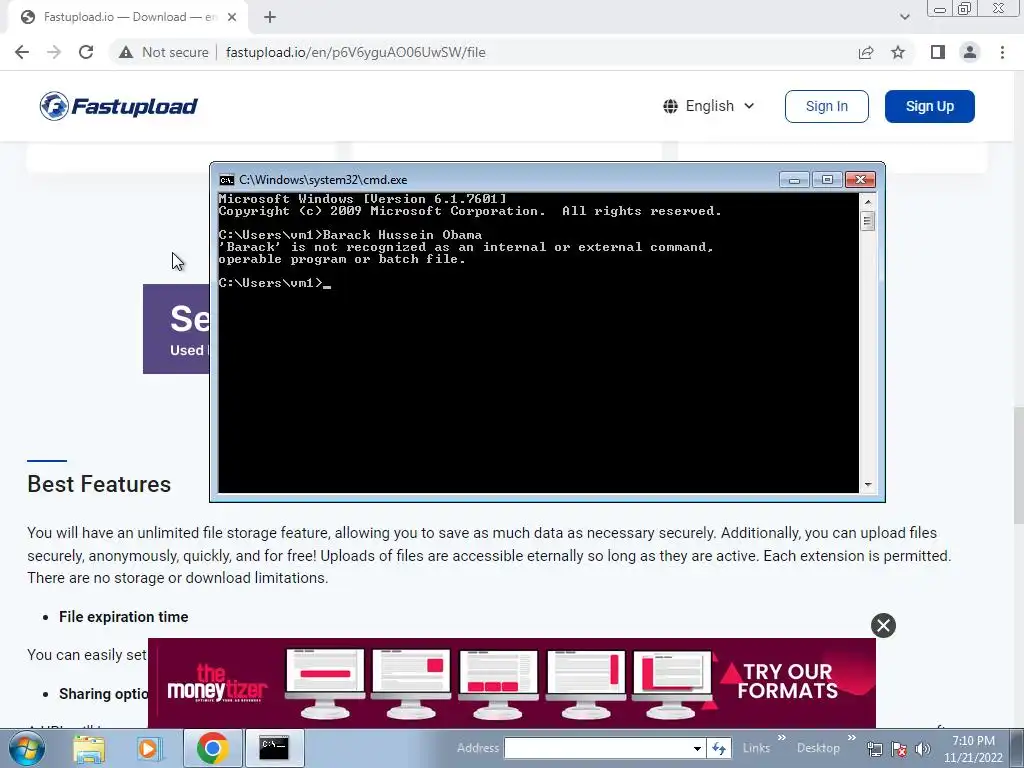Open the English language dropdown

click(x=709, y=106)
